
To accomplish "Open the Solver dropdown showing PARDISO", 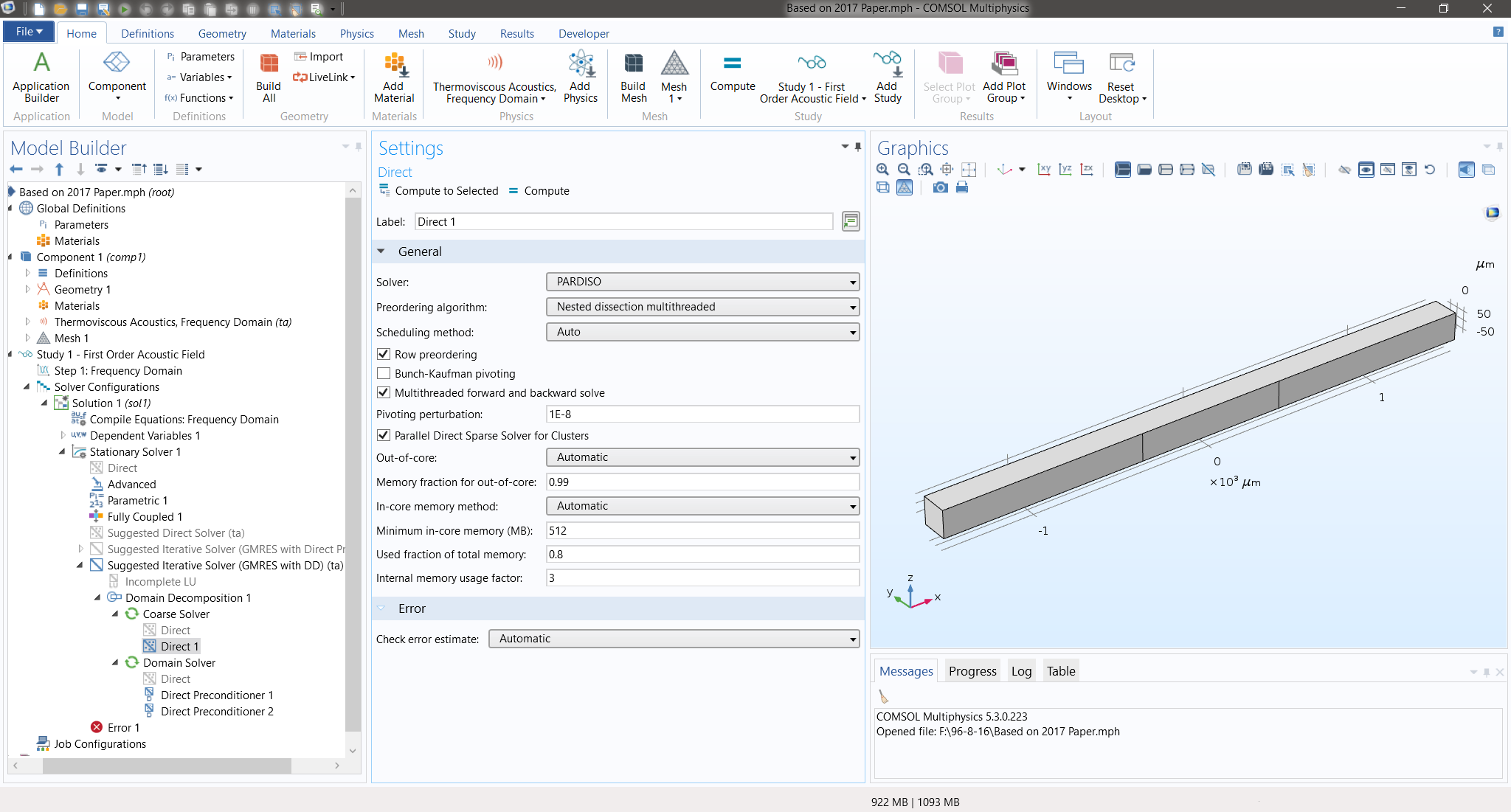I will click(x=702, y=282).
